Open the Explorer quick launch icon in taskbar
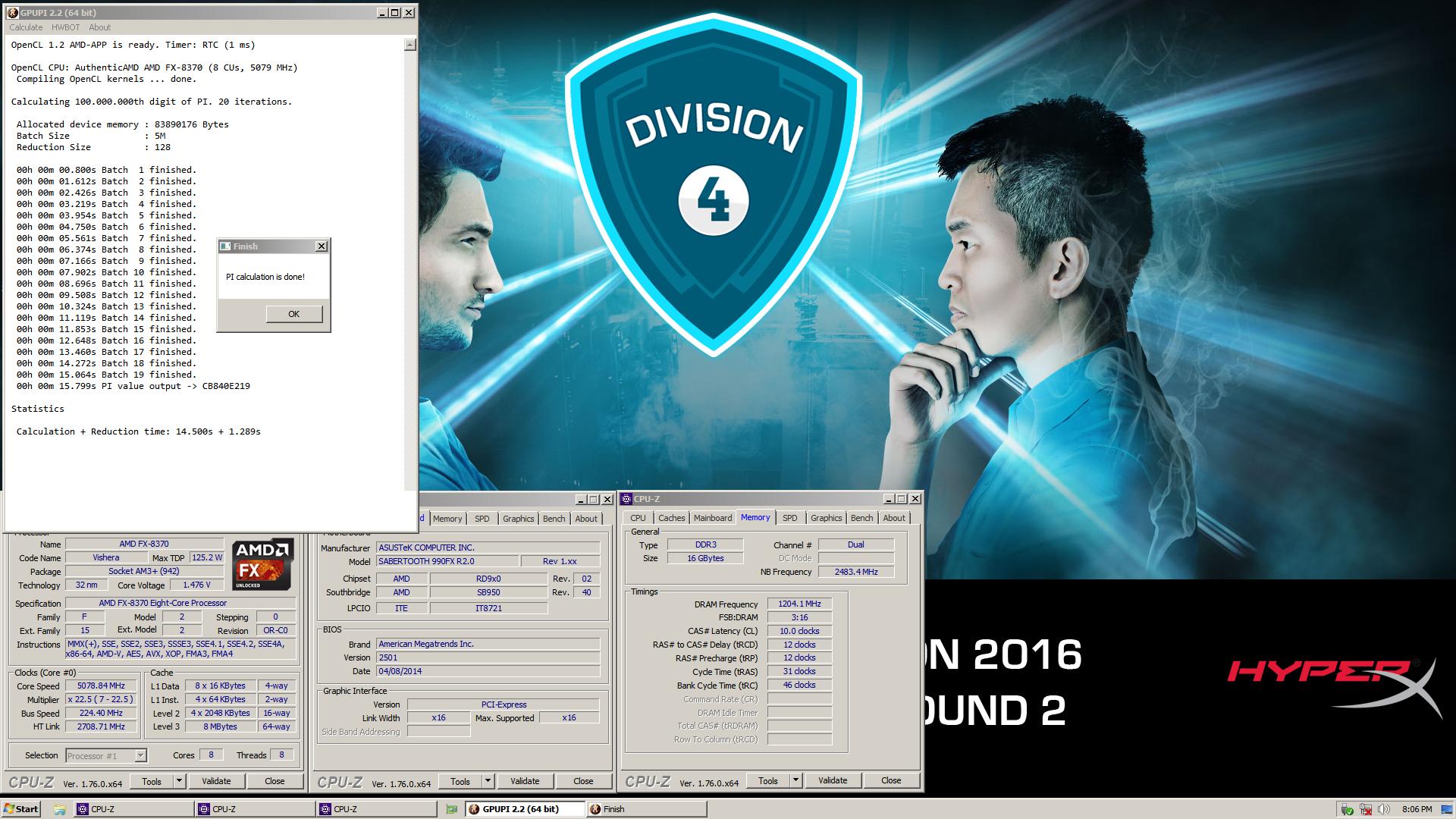1456x819 pixels. click(x=59, y=809)
